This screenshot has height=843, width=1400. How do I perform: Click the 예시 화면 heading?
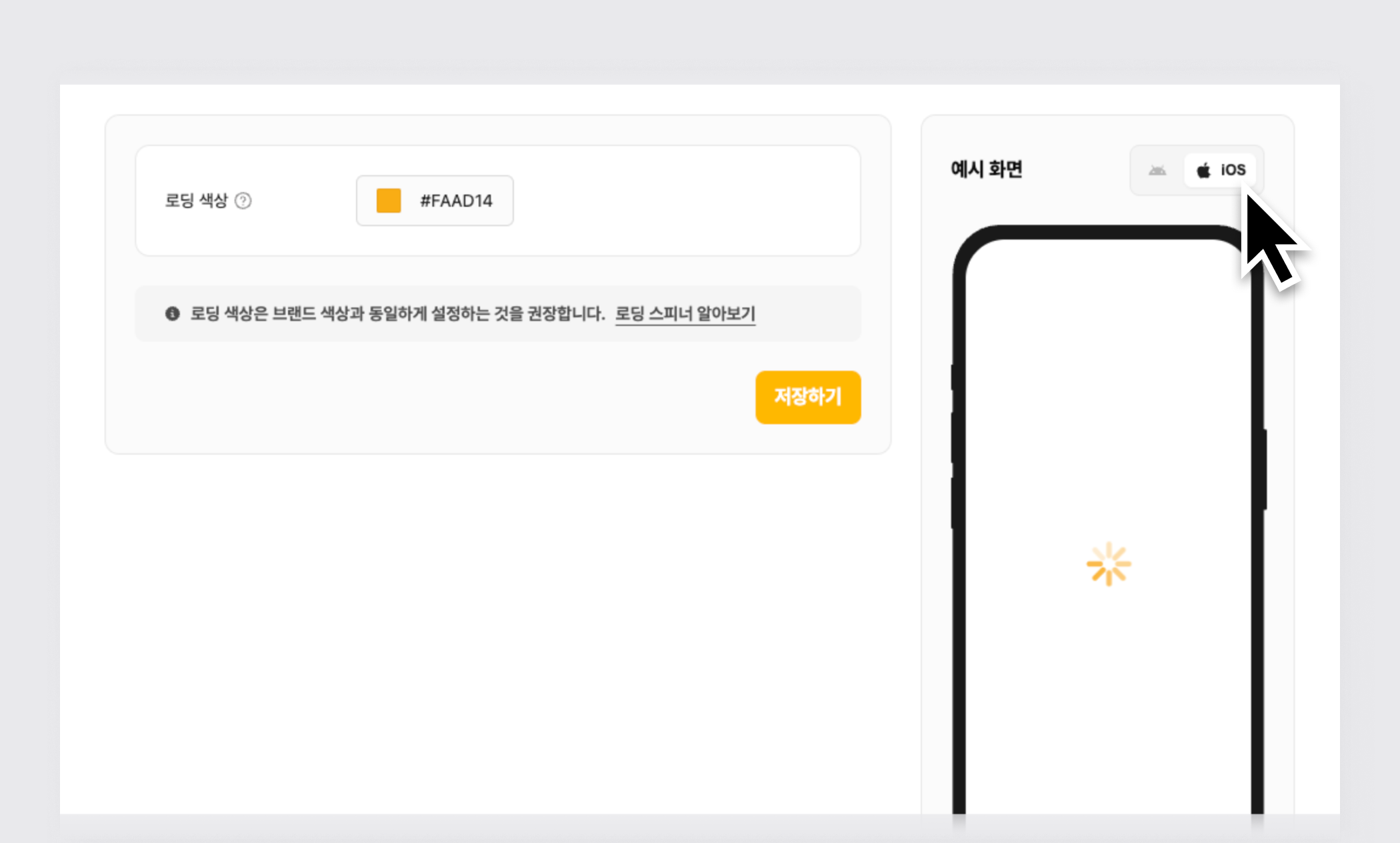pos(987,169)
